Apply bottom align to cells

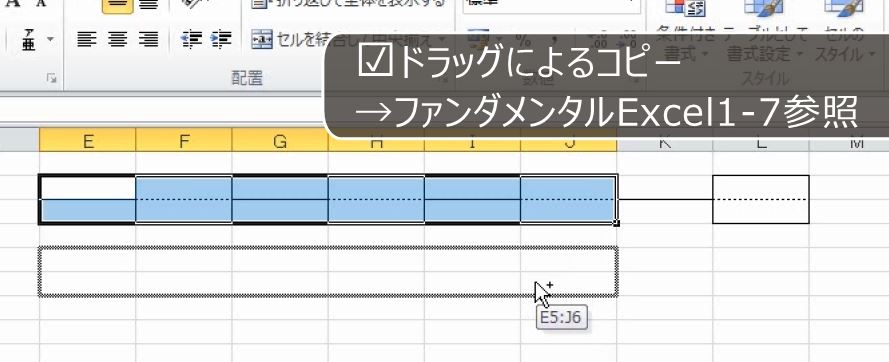[x=149, y=5]
